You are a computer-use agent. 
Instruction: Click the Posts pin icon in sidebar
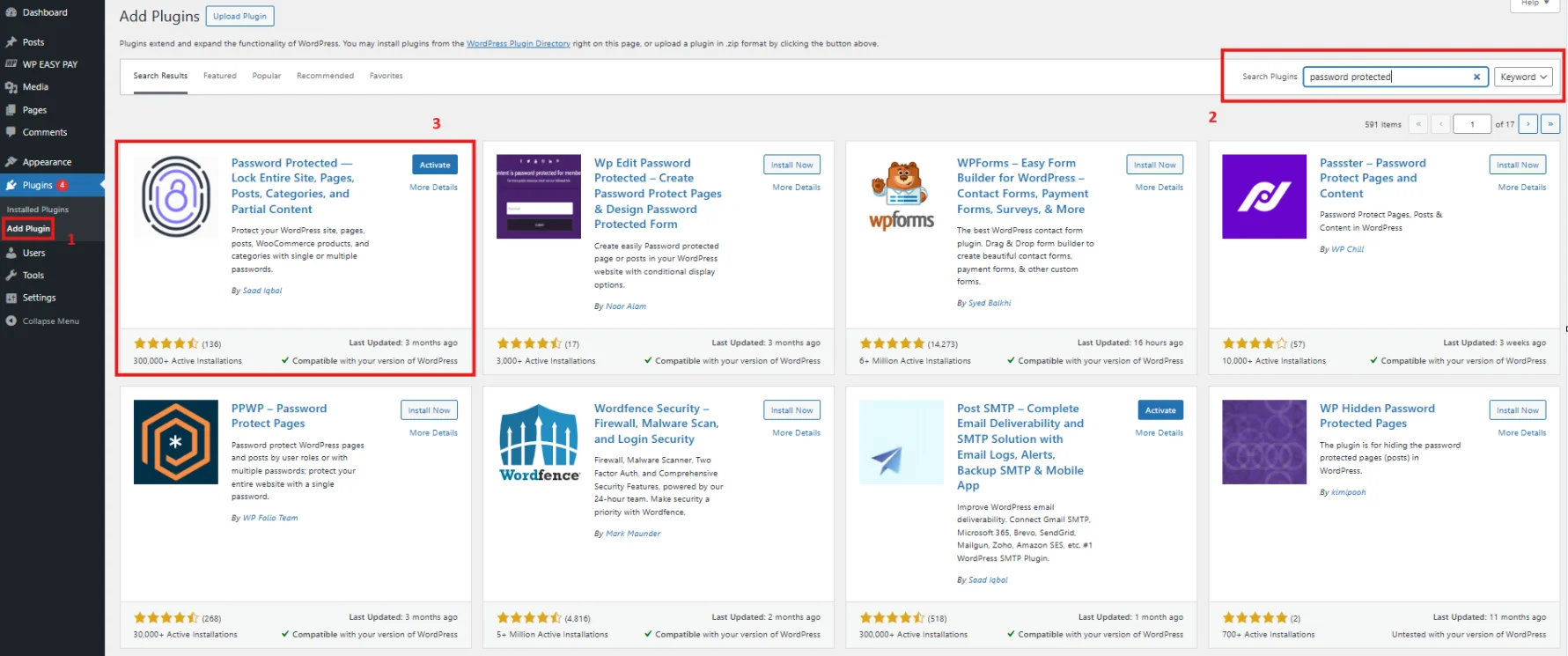[x=11, y=42]
